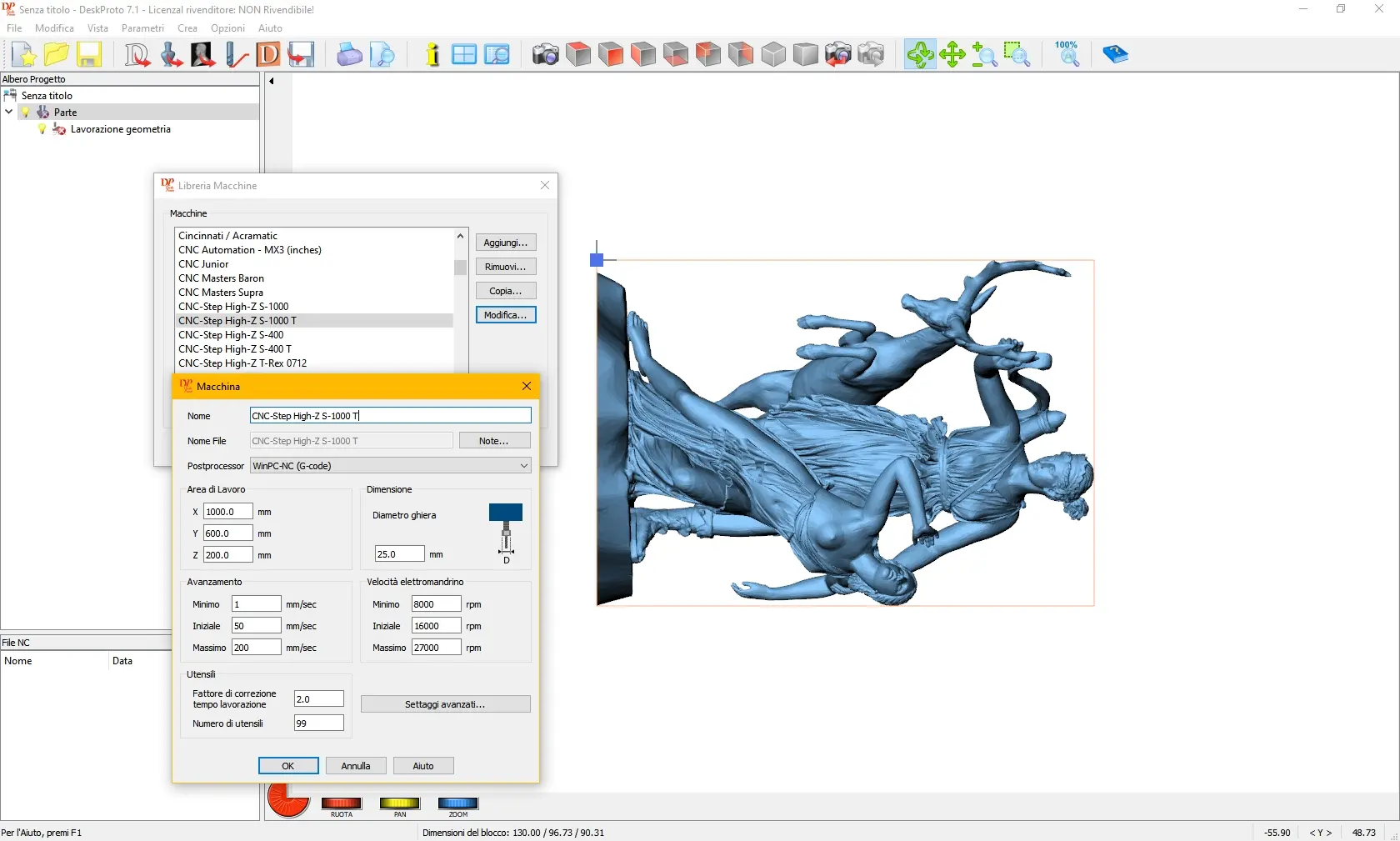The image size is (1400, 841).
Task: Open the Opzioni menu
Action: [227, 28]
